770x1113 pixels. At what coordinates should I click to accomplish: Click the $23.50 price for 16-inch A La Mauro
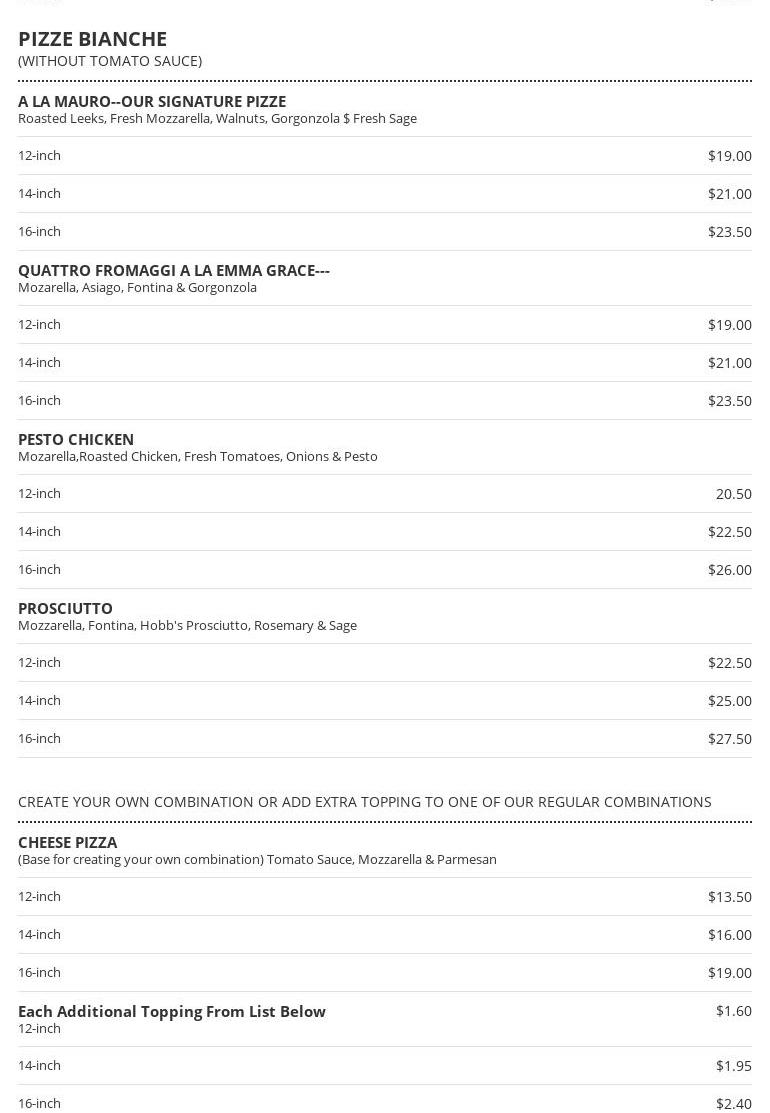tap(729, 231)
